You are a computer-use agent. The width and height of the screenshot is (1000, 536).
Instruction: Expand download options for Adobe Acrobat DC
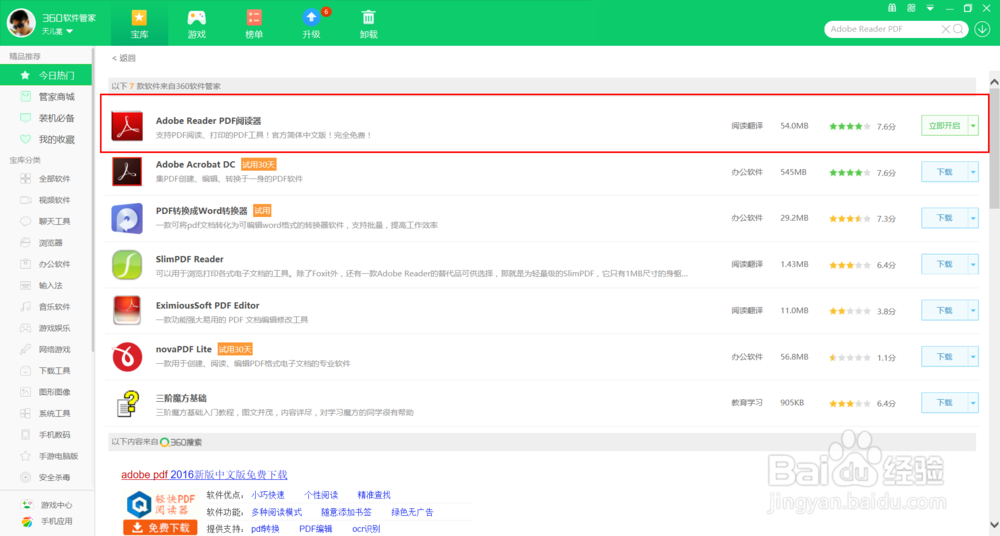click(973, 172)
